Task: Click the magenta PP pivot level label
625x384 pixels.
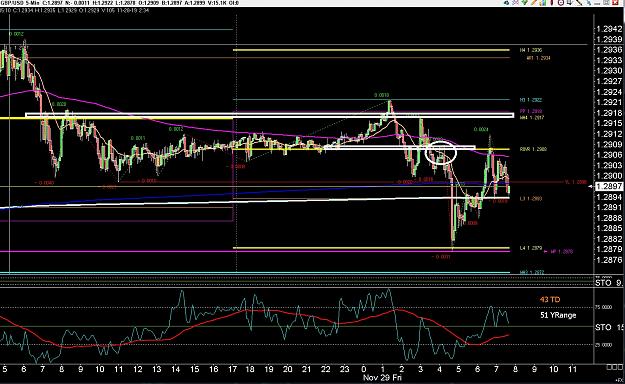Action: [531, 111]
